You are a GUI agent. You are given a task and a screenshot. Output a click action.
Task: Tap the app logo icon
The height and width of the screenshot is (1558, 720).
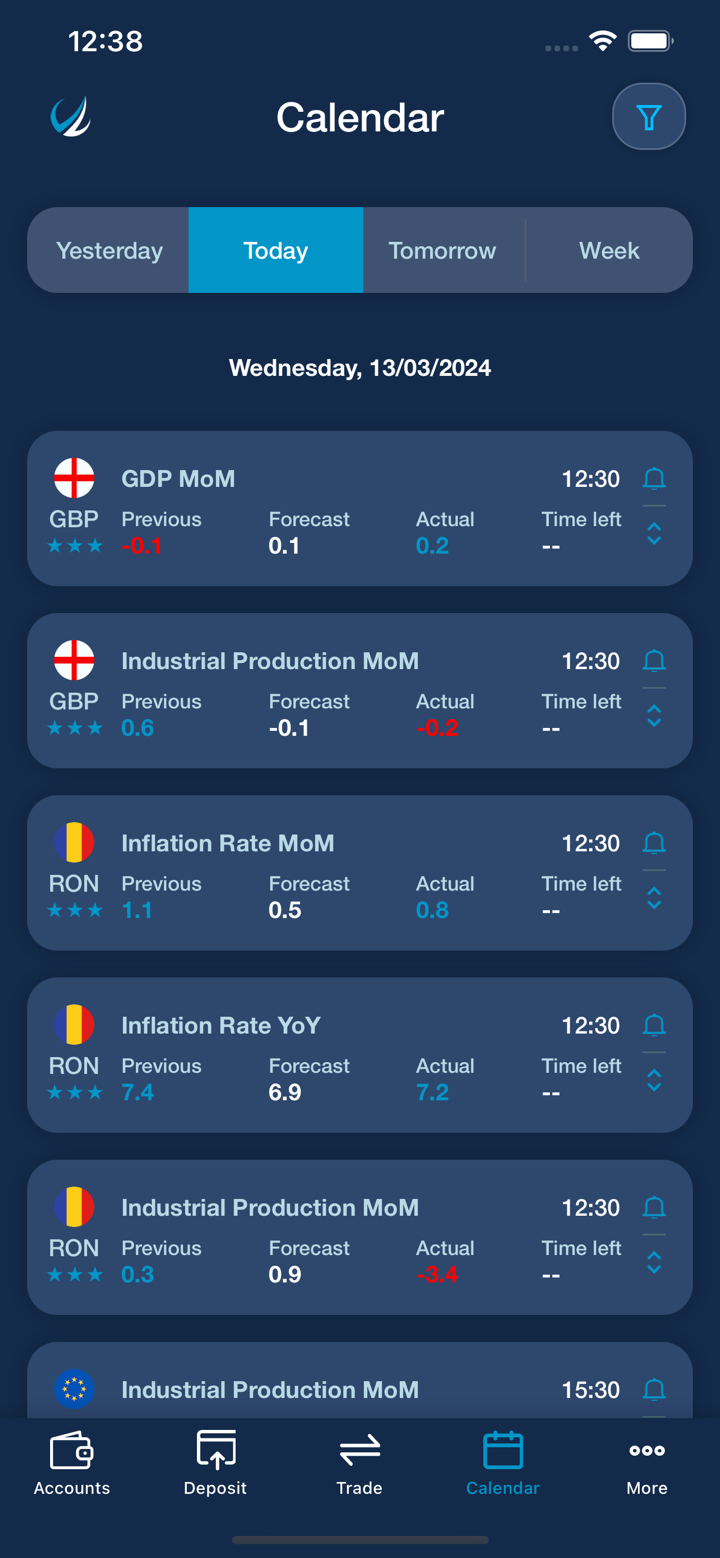(x=71, y=118)
